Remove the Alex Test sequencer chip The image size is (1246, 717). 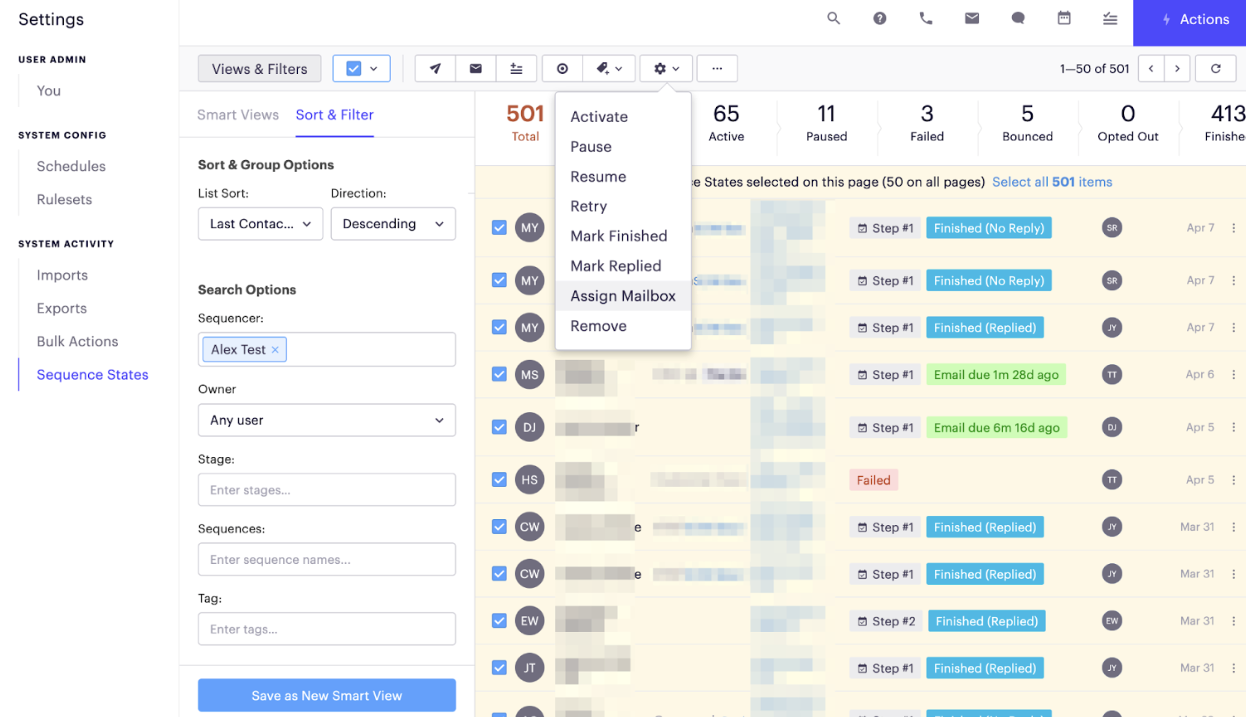pyautogui.click(x=275, y=350)
